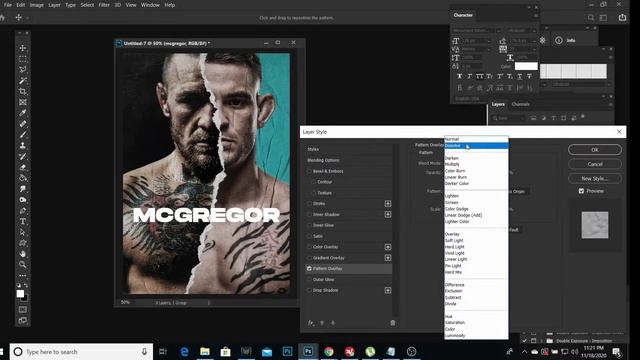Enable the Drop Shadow checkbox
The image size is (640, 360).
pyautogui.click(x=309, y=290)
